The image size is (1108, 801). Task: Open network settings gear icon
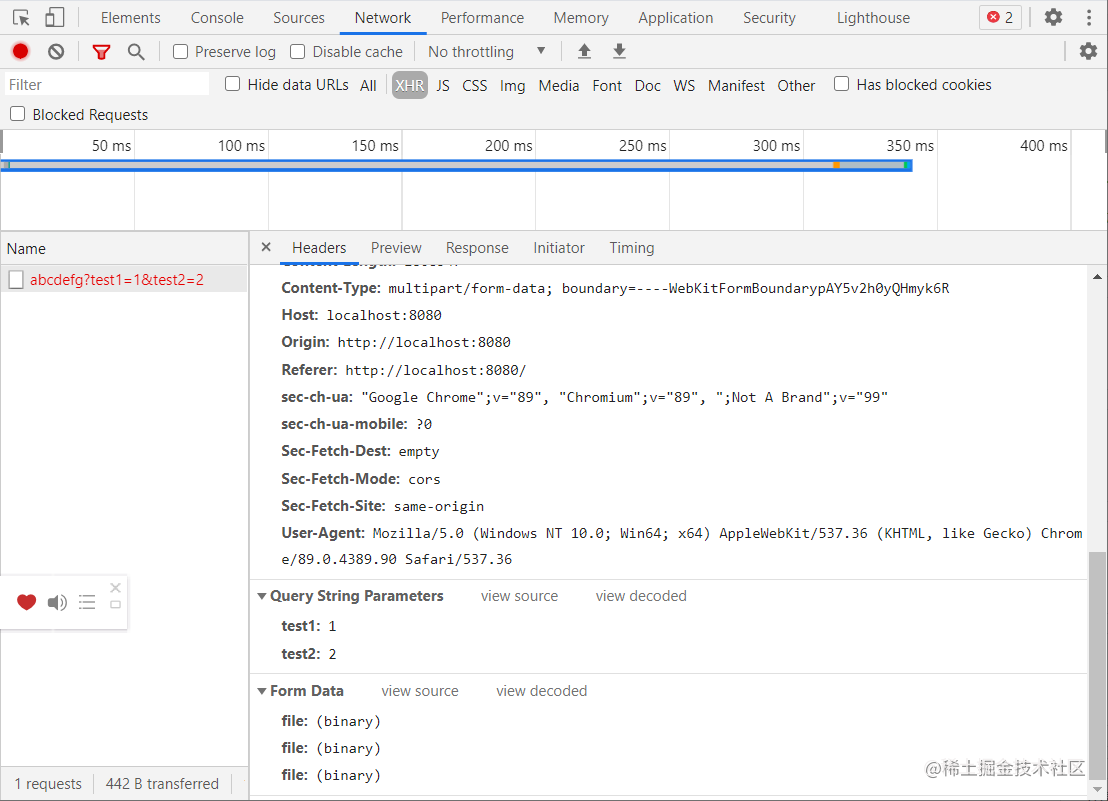pos(1088,51)
